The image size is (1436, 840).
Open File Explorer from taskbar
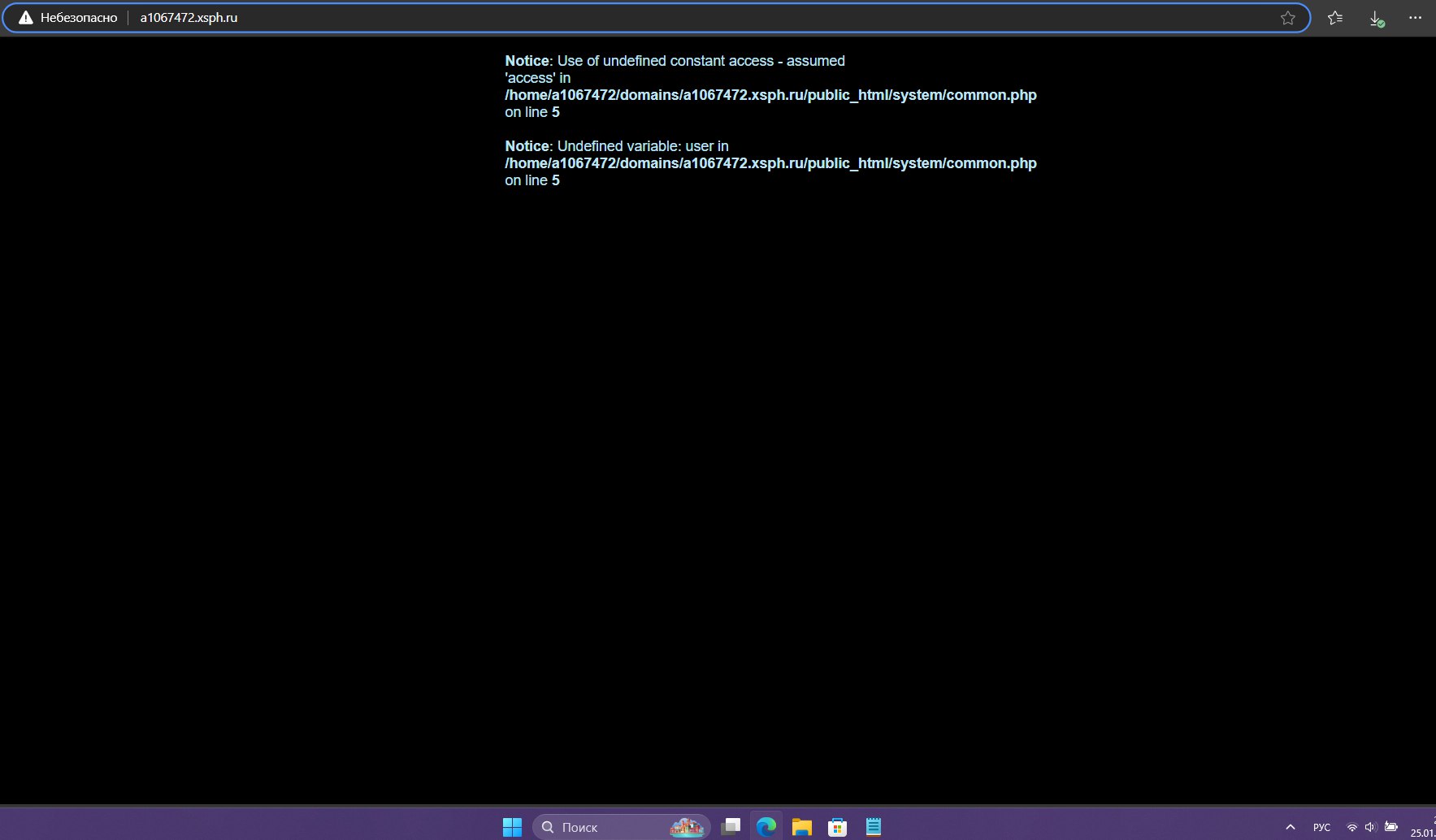point(802,827)
